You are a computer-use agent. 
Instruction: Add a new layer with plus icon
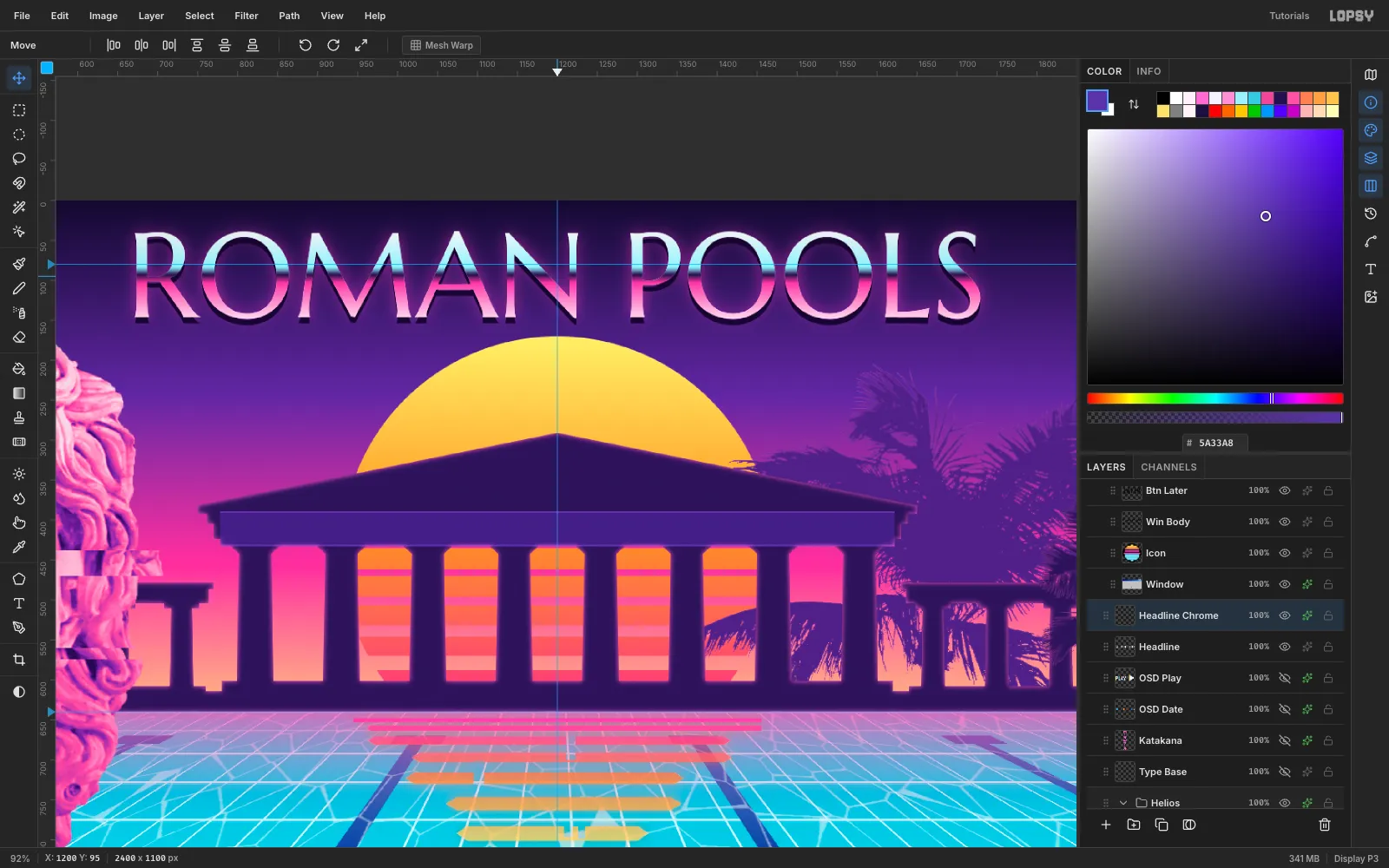pyautogui.click(x=1106, y=825)
